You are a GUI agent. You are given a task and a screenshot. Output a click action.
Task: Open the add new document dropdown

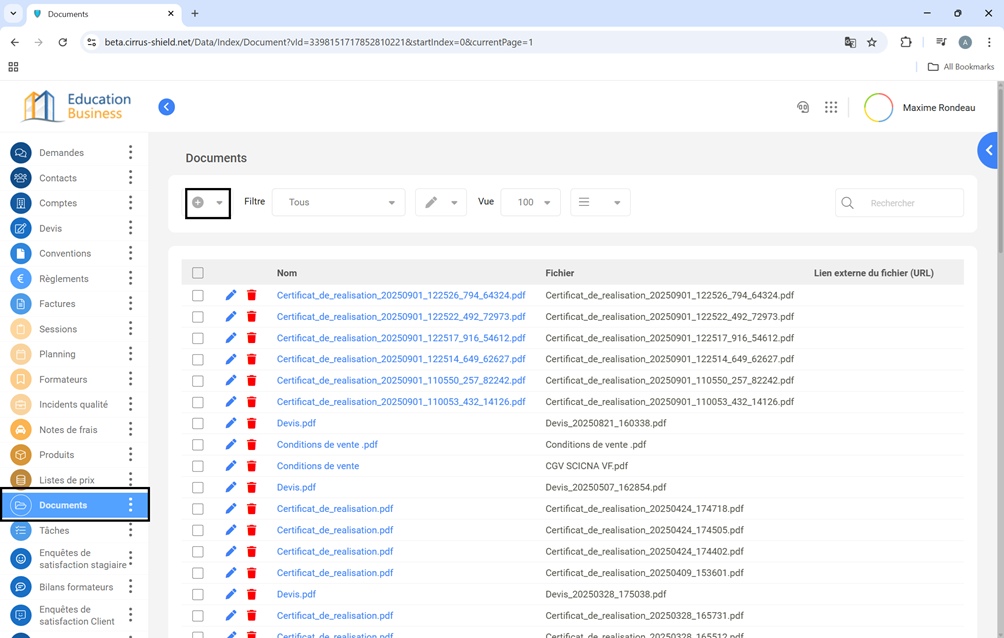(x=208, y=203)
